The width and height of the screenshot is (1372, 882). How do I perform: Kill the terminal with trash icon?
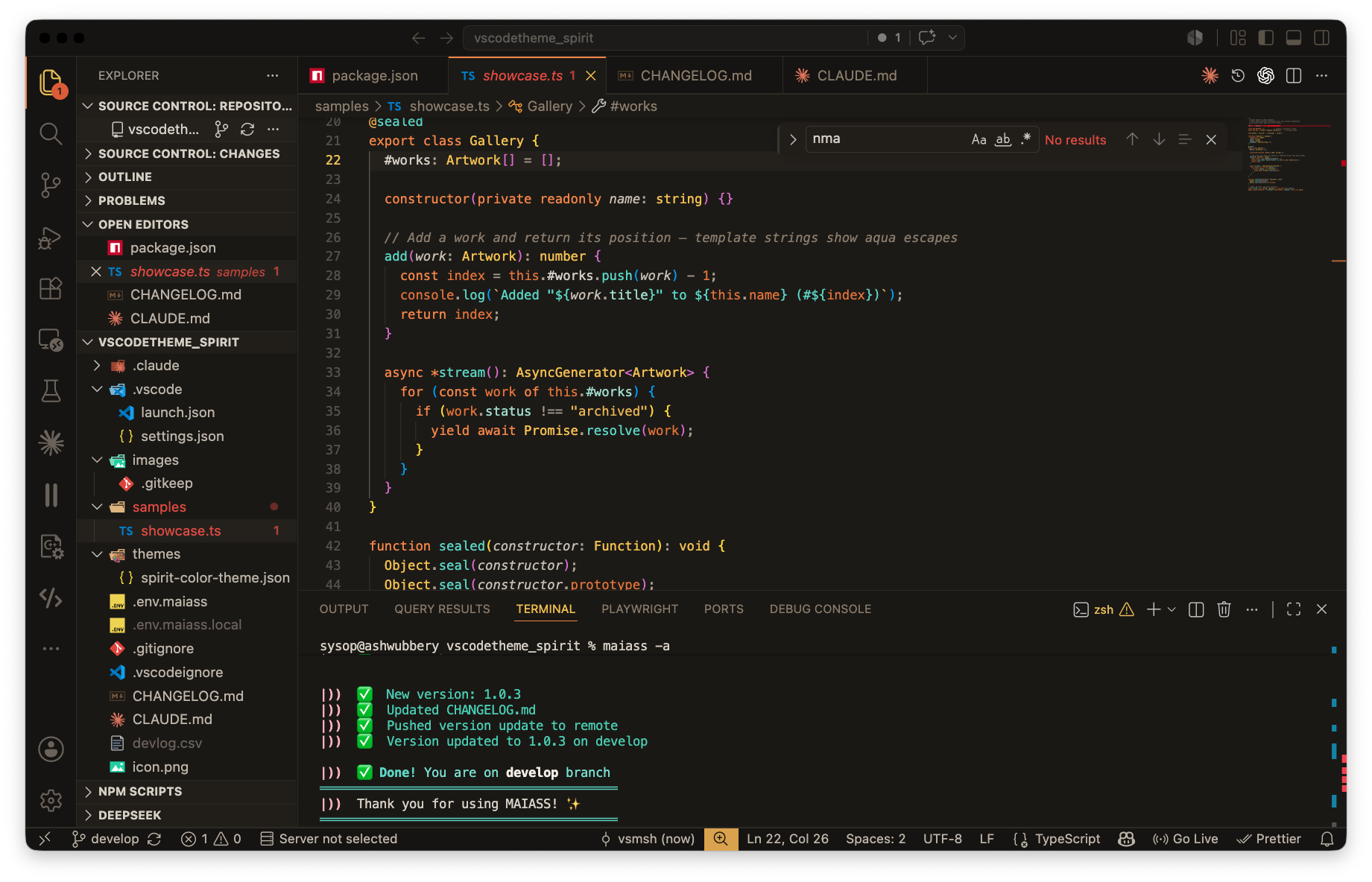tap(1224, 609)
